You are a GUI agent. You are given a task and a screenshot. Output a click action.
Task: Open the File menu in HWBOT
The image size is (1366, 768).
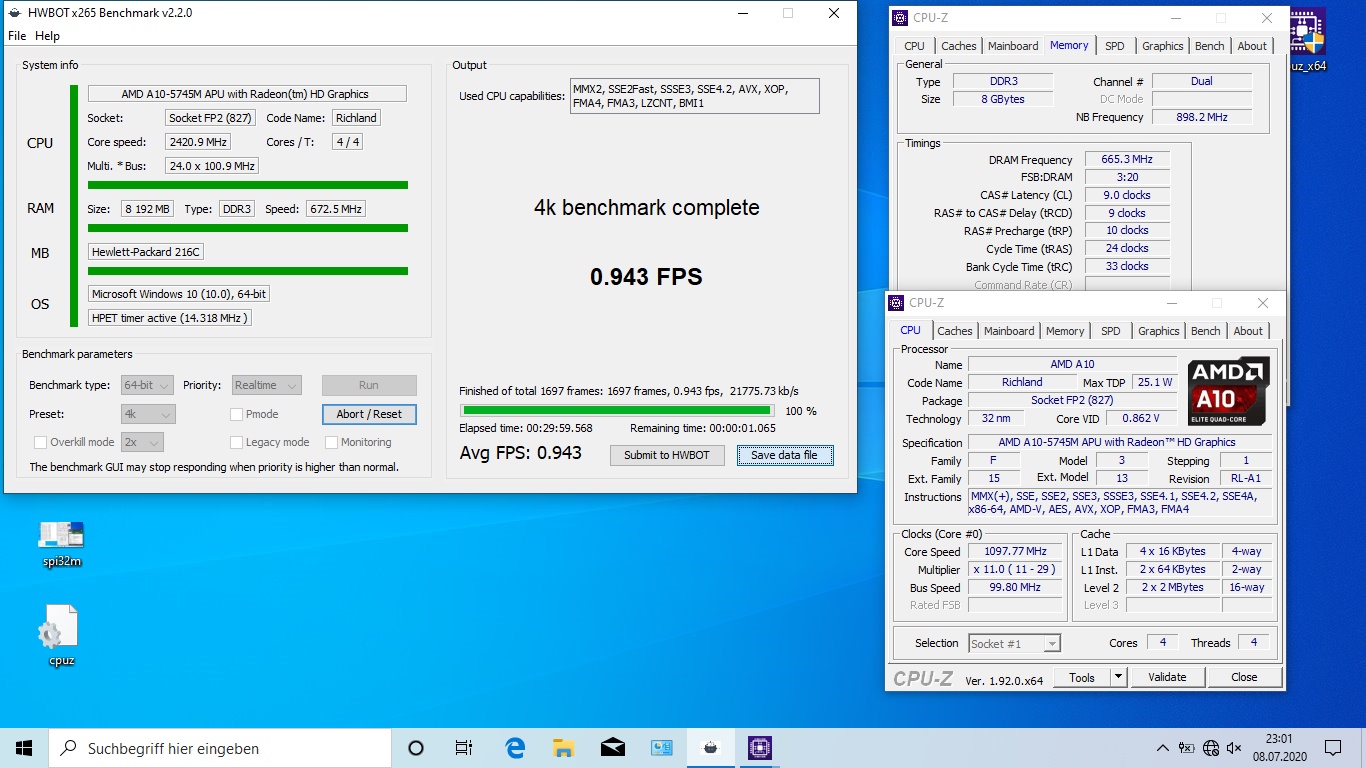17,36
